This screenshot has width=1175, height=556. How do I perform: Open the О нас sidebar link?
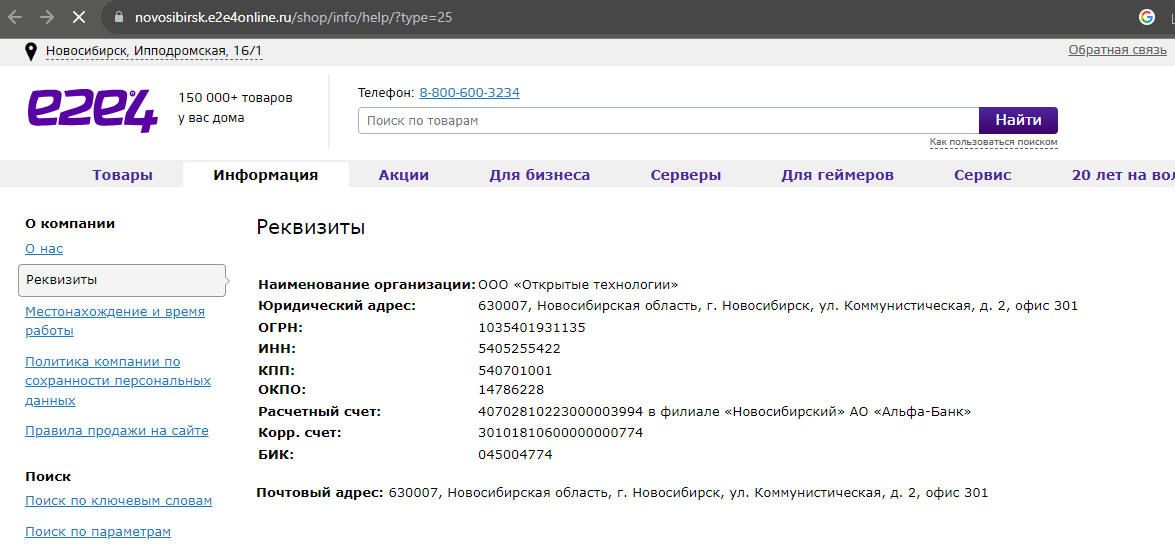click(44, 249)
